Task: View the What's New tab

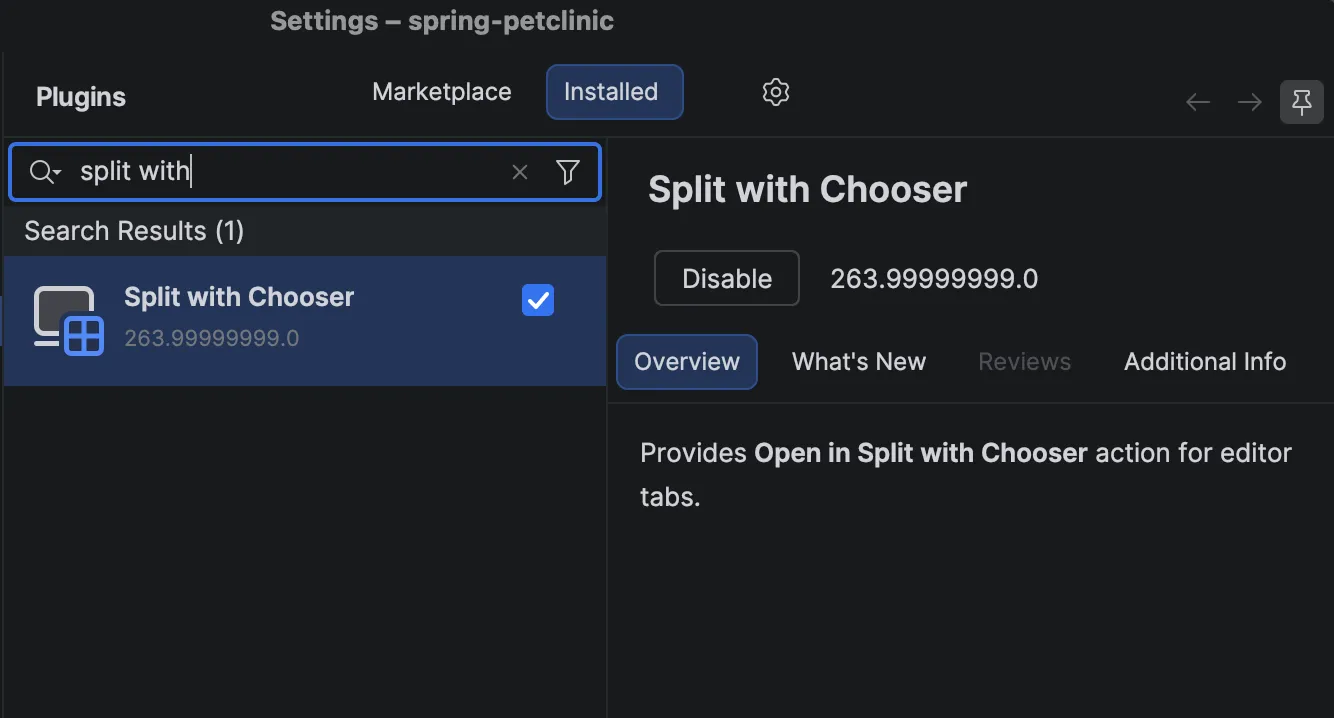Action: (x=859, y=362)
